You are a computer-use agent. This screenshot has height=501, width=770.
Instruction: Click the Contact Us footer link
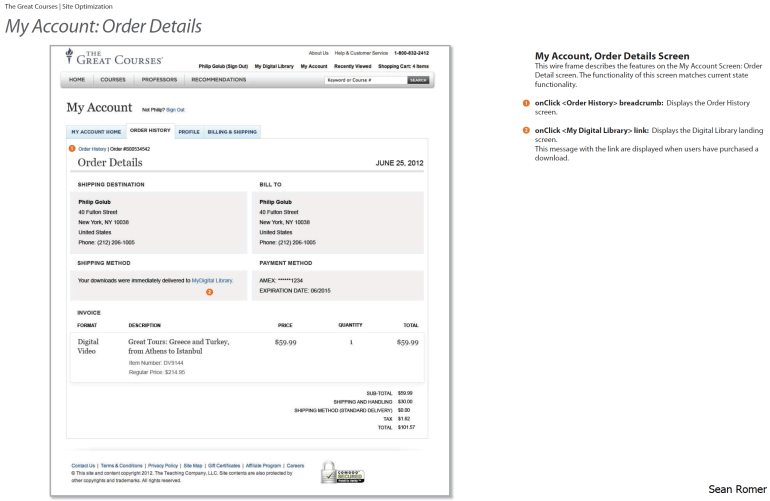coord(83,466)
